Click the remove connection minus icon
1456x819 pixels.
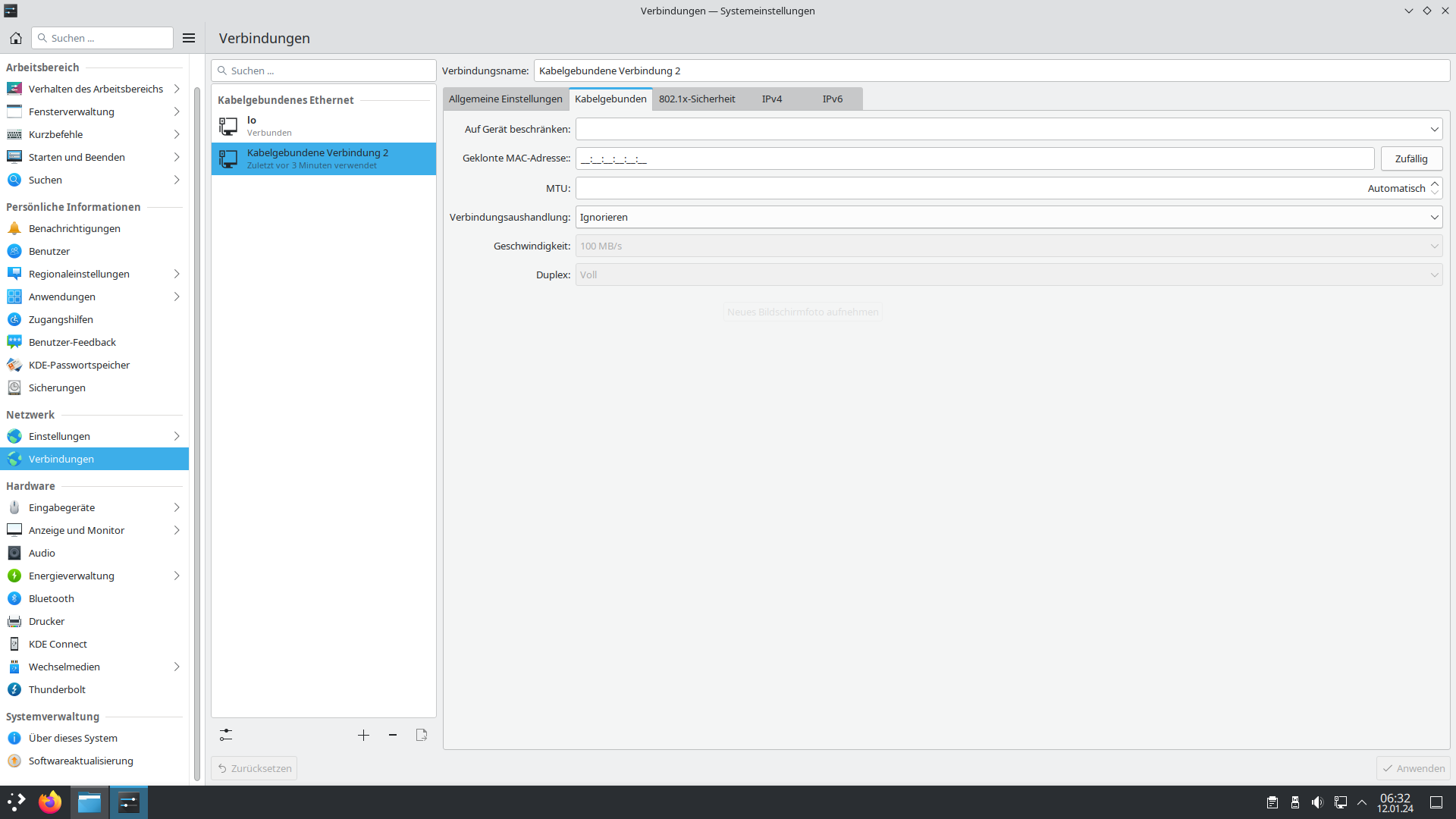[x=393, y=735]
